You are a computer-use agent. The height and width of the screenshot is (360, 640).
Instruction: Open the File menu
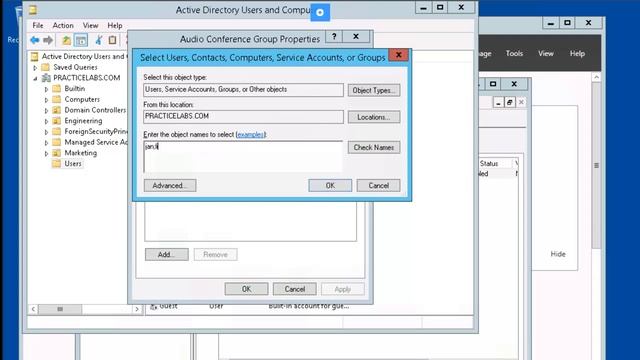38,25
